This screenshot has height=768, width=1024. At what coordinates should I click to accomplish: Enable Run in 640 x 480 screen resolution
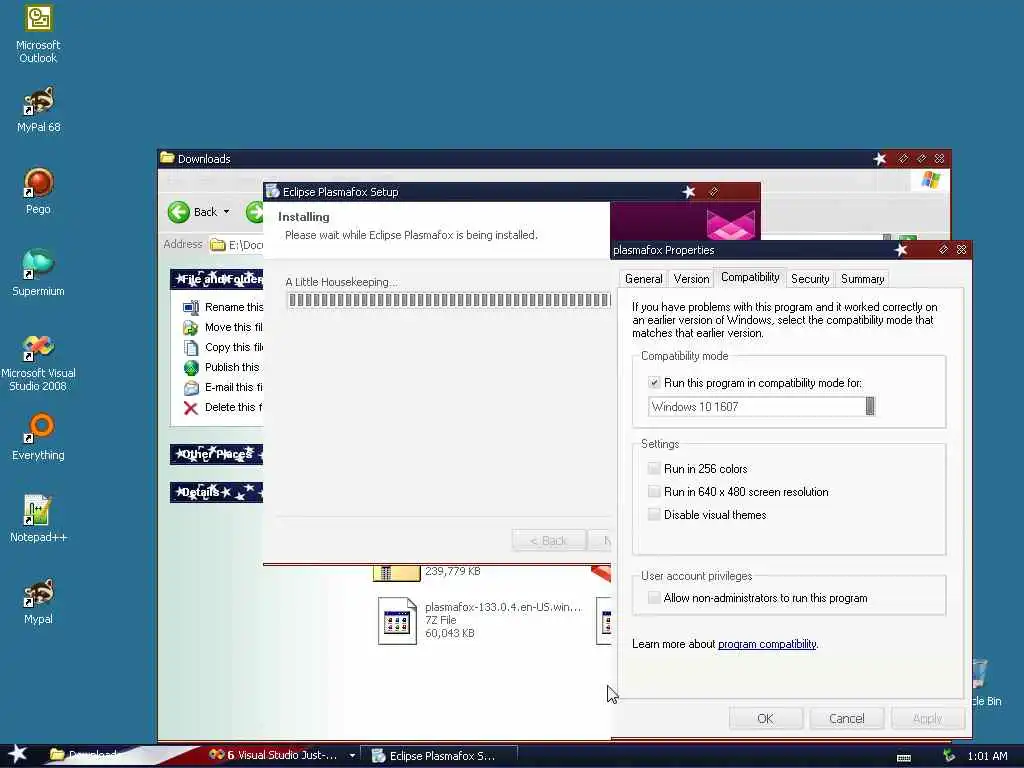click(x=654, y=491)
